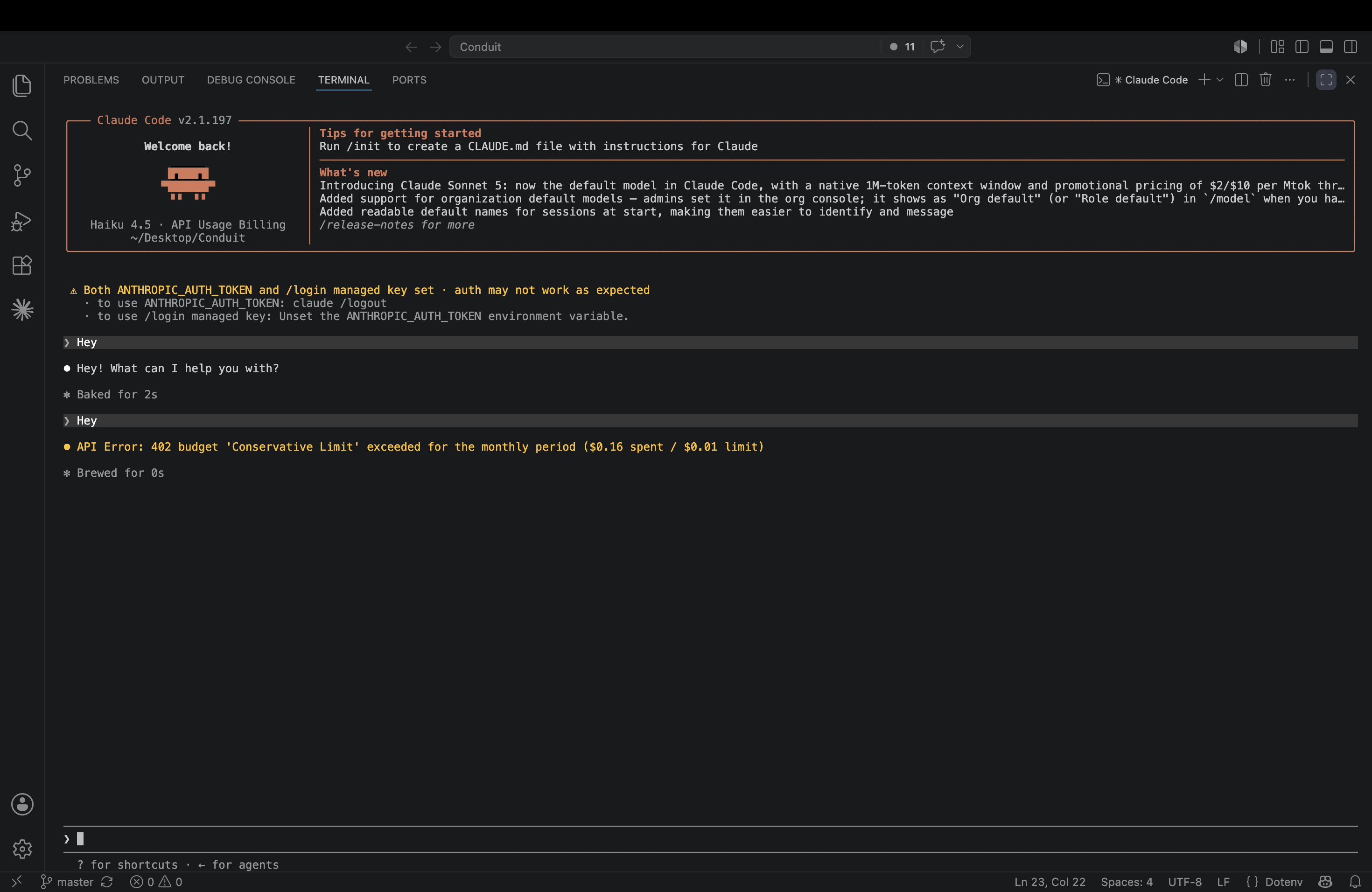Restore the maximized panel size

pos(1326,79)
